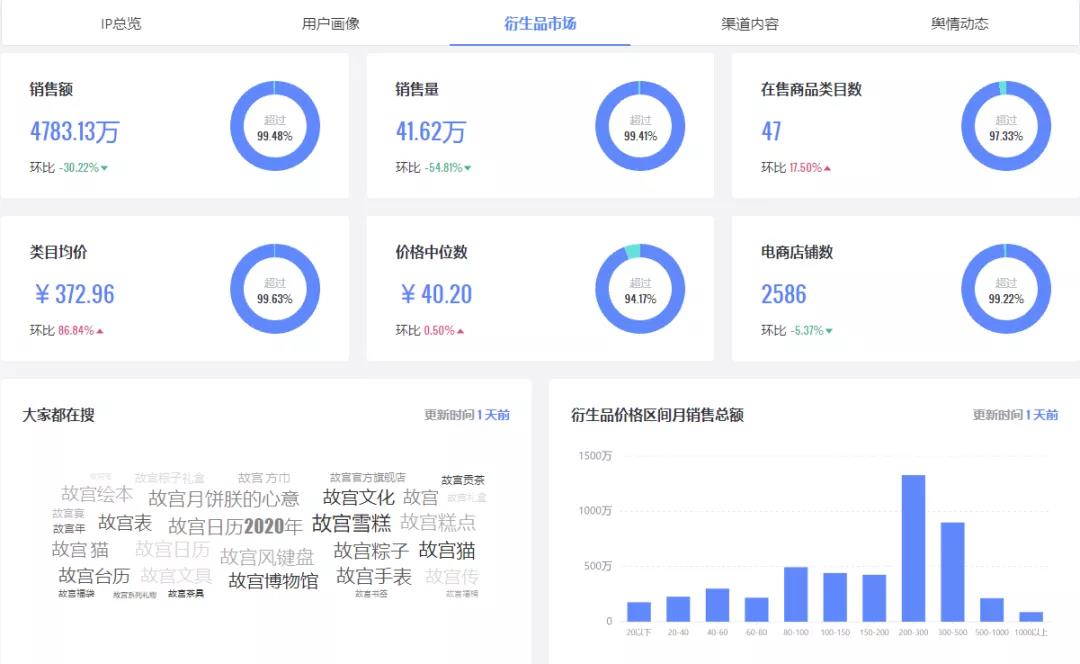Click the 销售额 donut chart showing 99.48%

click(x=275, y=126)
